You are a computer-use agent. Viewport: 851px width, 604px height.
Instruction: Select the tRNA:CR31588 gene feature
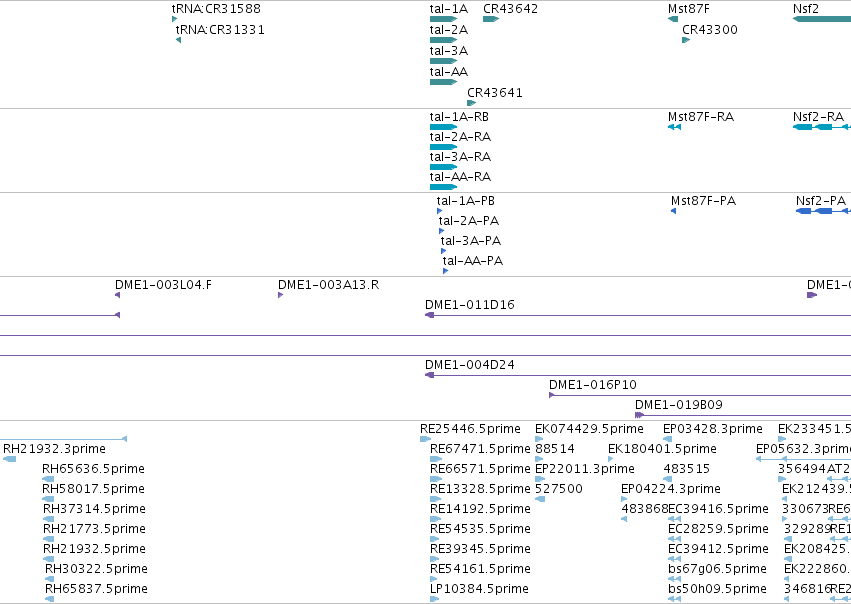pyautogui.click(x=174, y=19)
